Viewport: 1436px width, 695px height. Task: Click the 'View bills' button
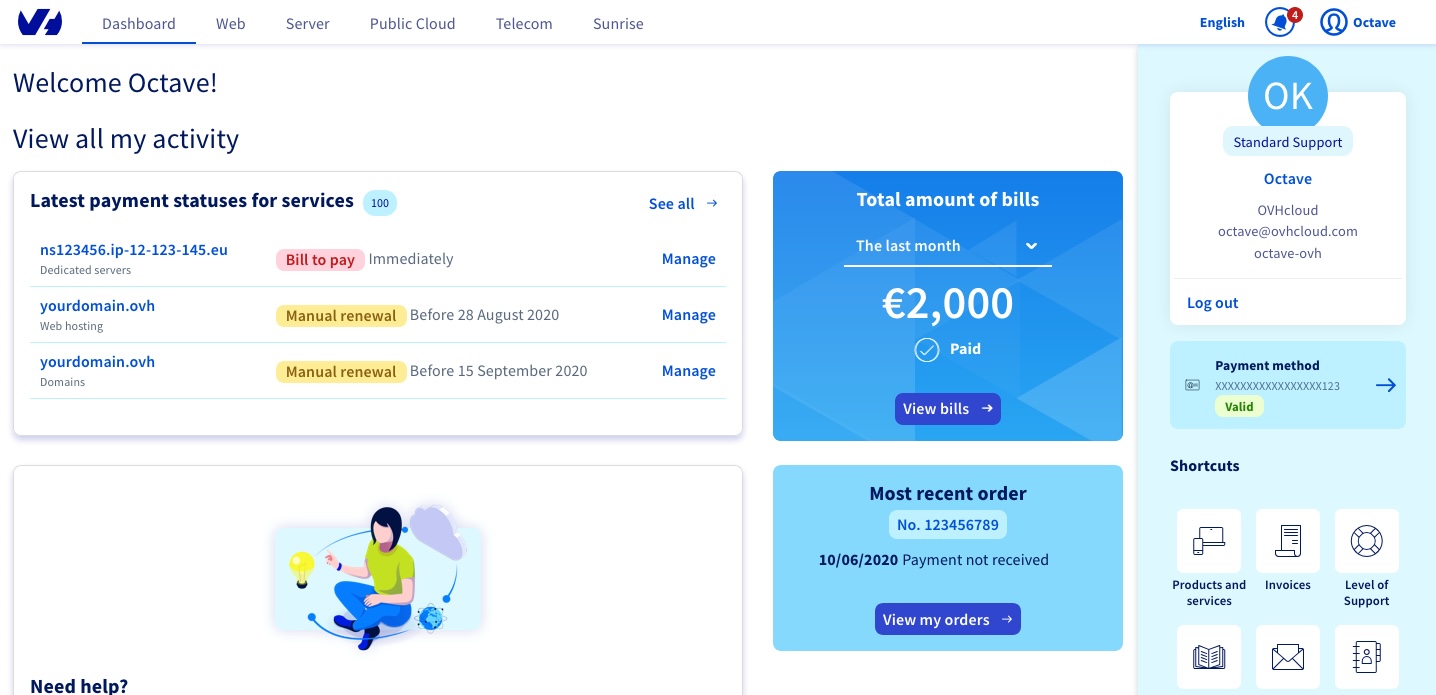[x=947, y=409]
